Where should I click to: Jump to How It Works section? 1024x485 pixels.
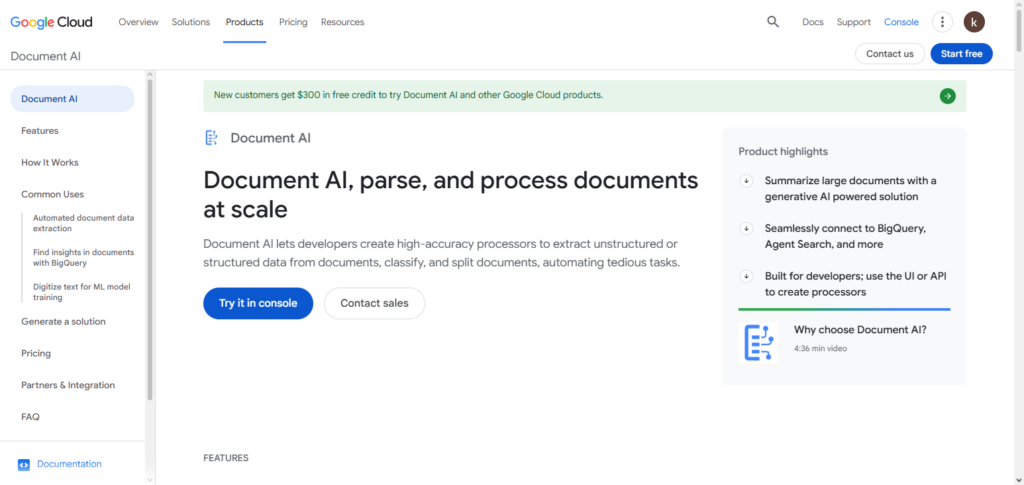pos(50,163)
